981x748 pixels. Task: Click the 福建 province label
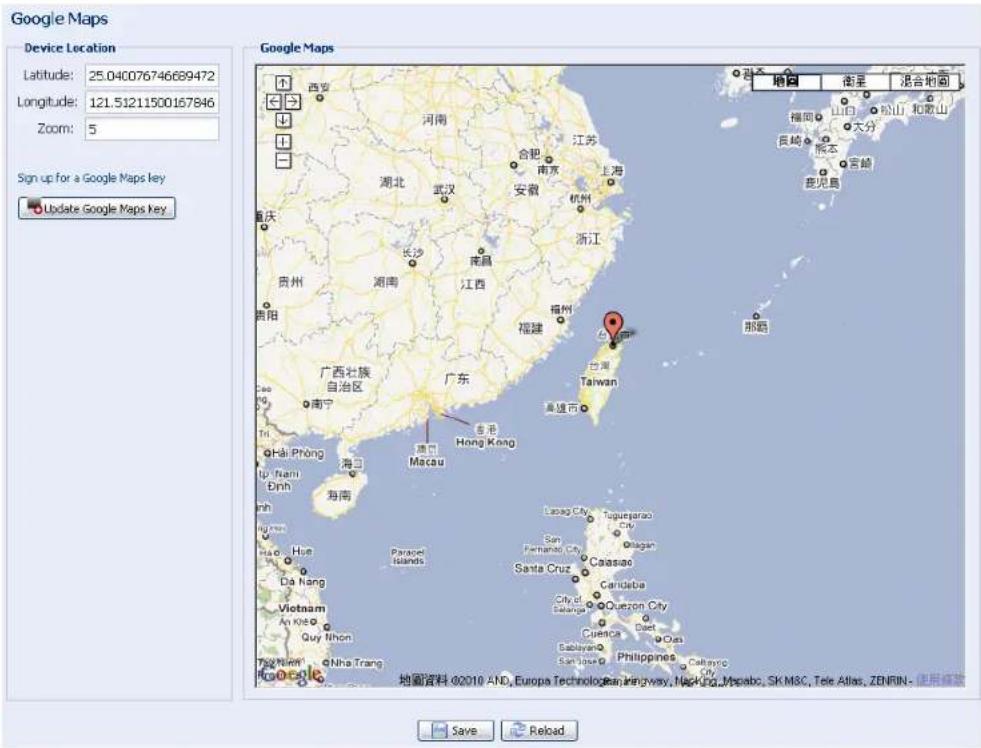click(531, 328)
